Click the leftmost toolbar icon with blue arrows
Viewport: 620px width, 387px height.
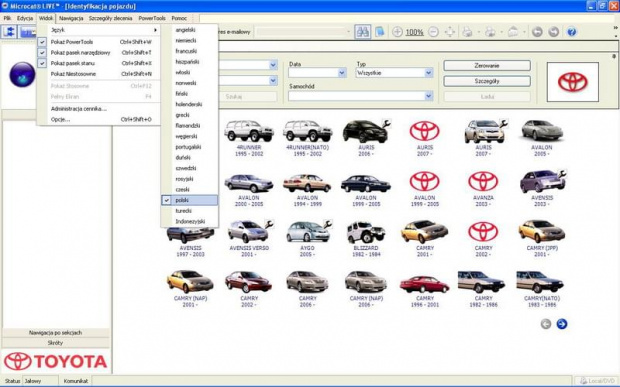pyautogui.click(x=9, y=32)
